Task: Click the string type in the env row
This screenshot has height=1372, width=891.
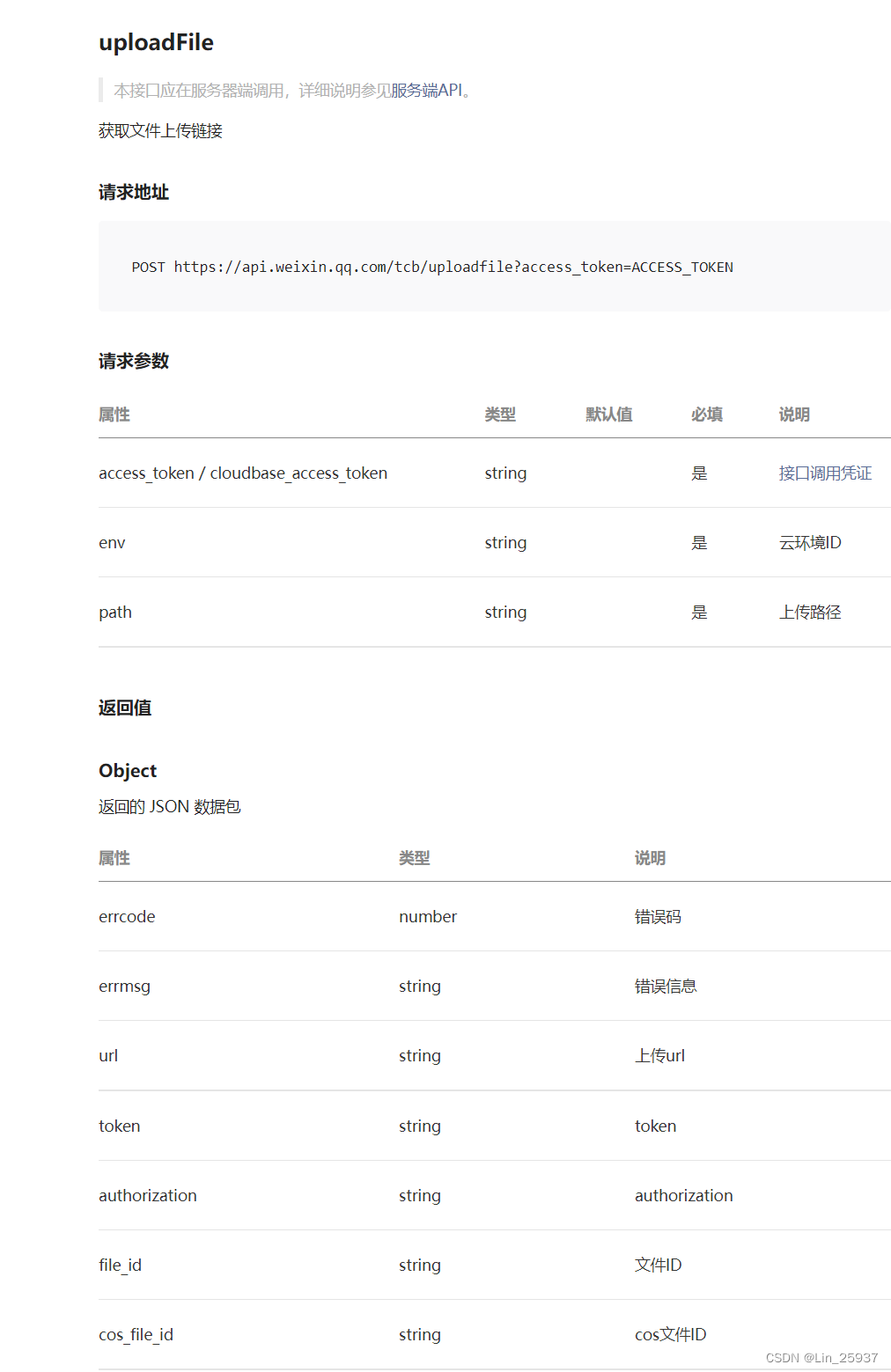Action: point(505,543)
